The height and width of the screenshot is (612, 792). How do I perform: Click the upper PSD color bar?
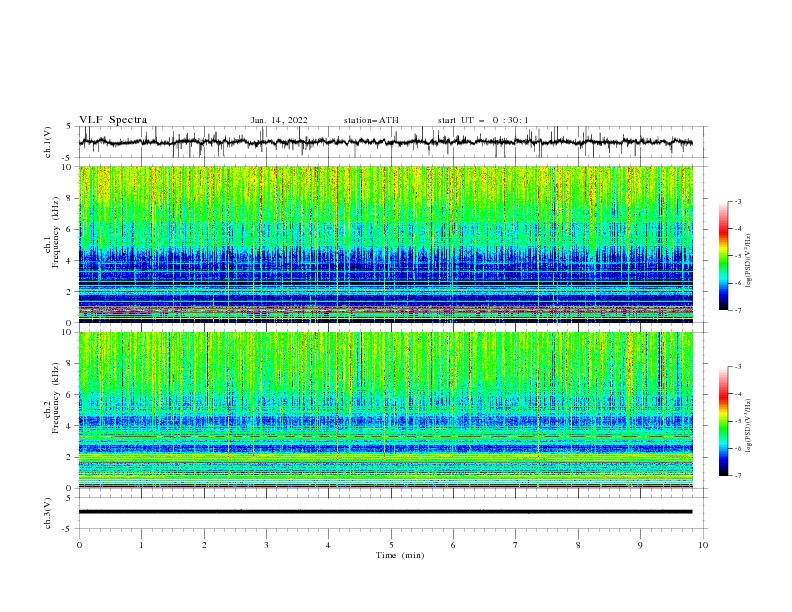click(723, 256)
